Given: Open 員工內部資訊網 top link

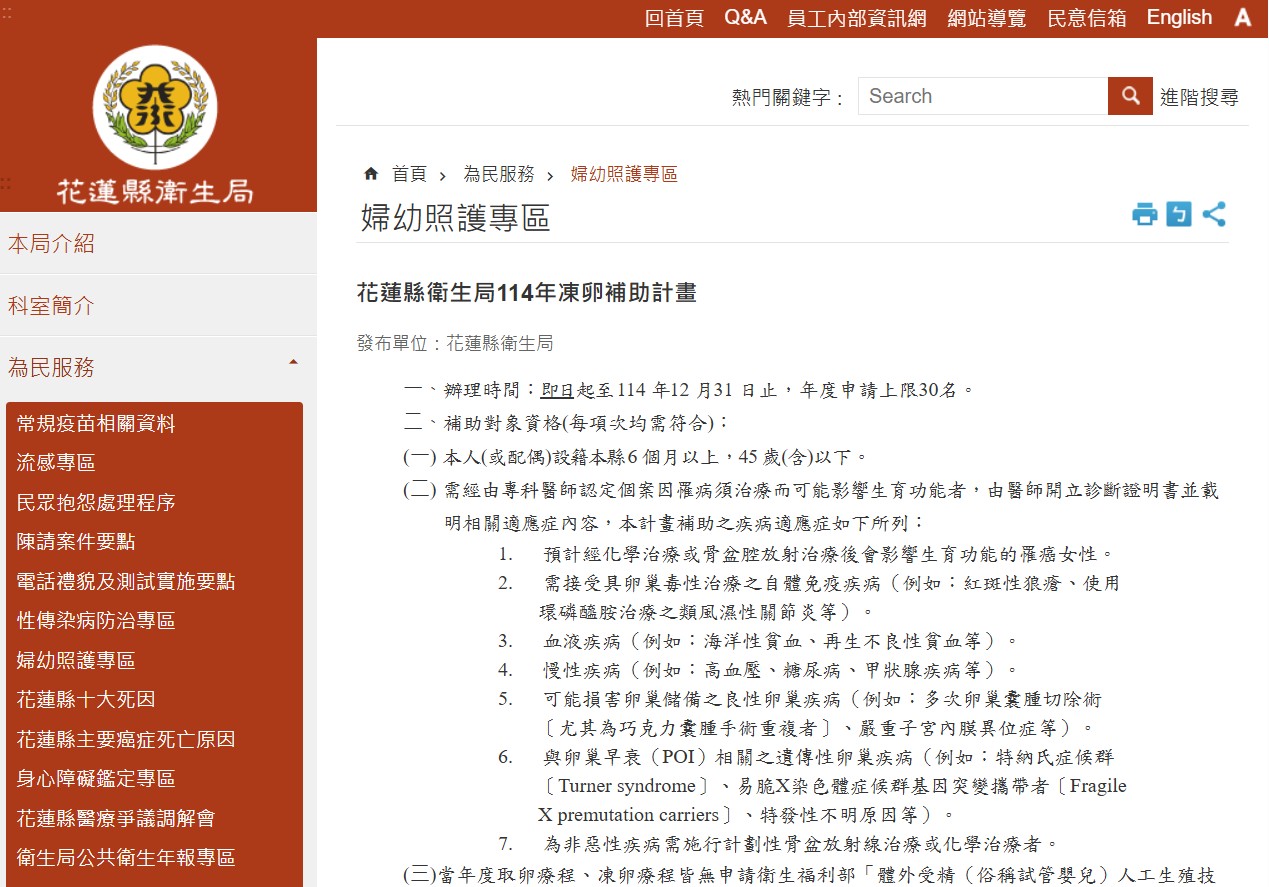Looking at the screenshot, I should coord(857,18).
